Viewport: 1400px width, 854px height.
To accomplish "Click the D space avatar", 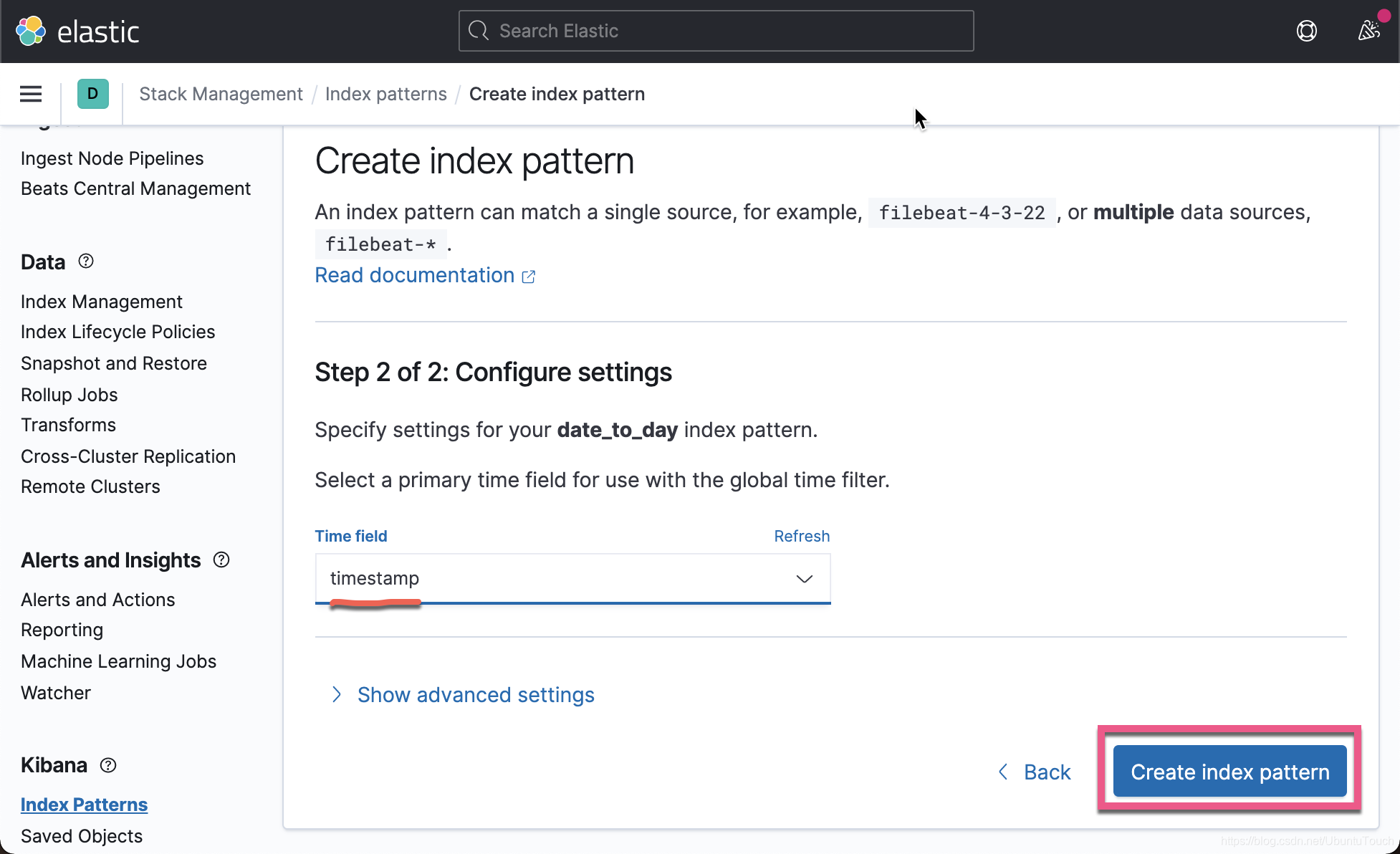I will (x=92, y=94).
